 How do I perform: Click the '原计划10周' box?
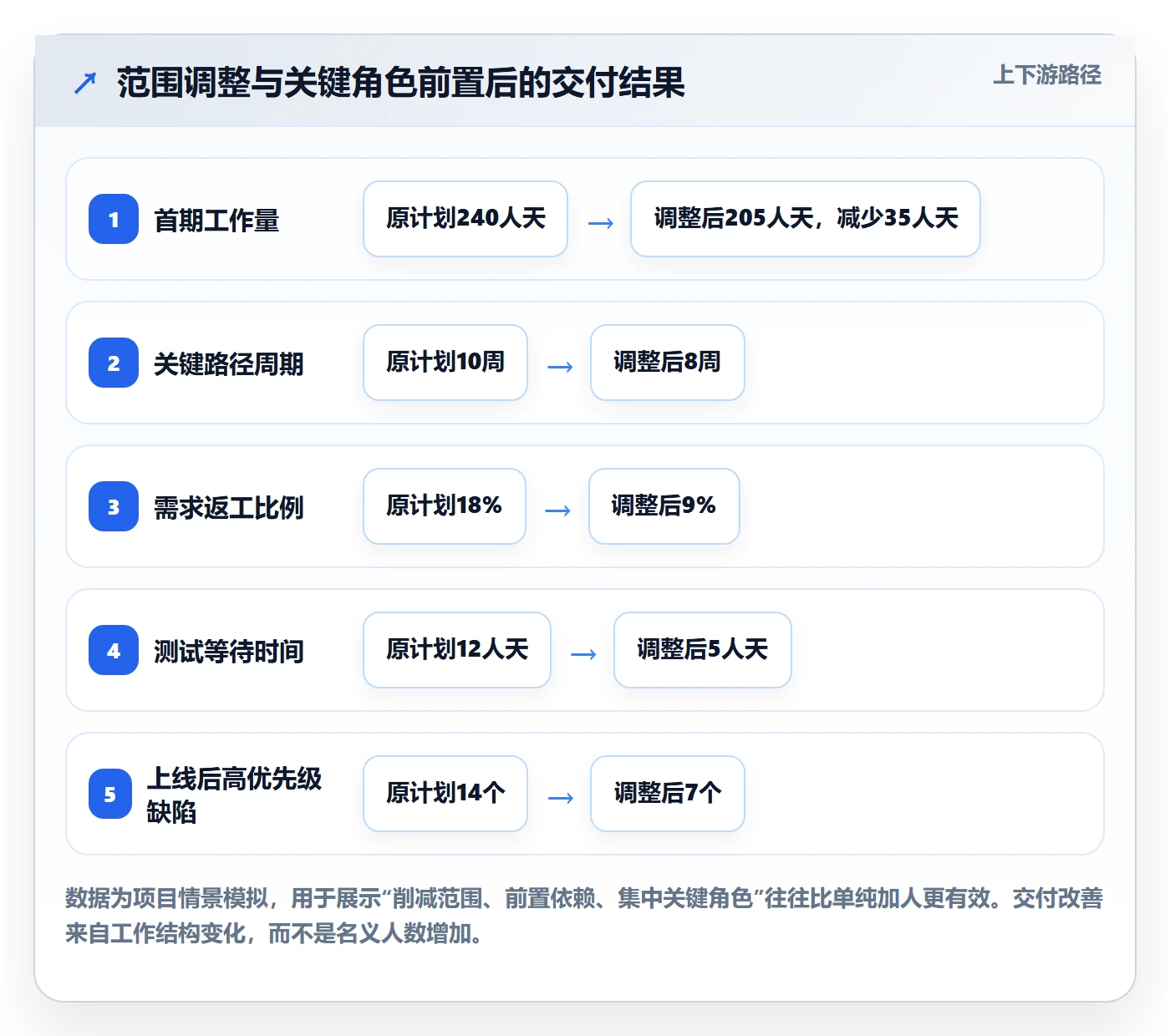point(445,363)
